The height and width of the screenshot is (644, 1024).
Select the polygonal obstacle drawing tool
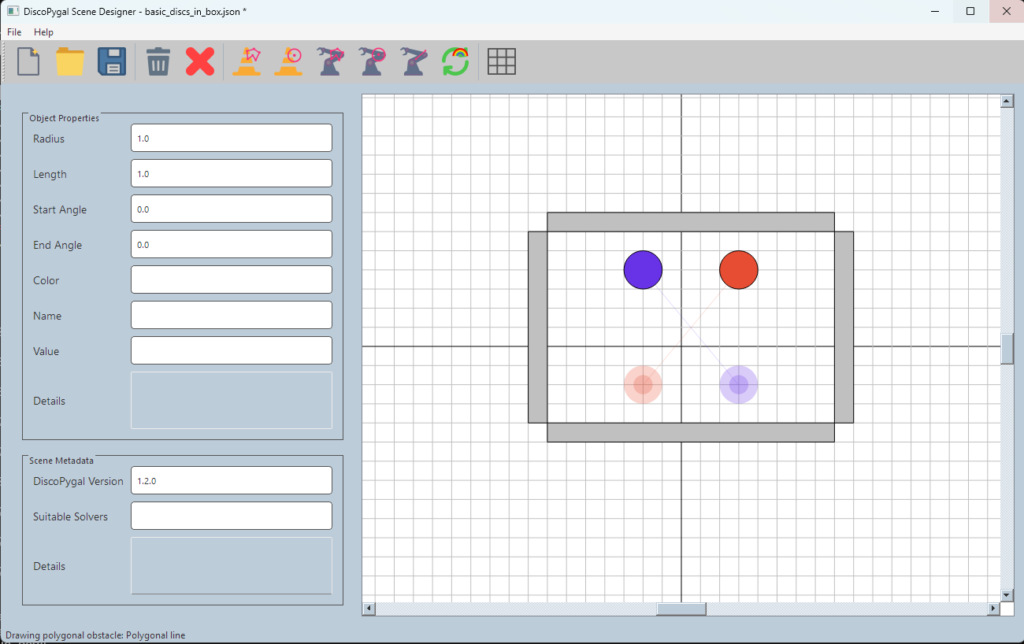[246, 61]
